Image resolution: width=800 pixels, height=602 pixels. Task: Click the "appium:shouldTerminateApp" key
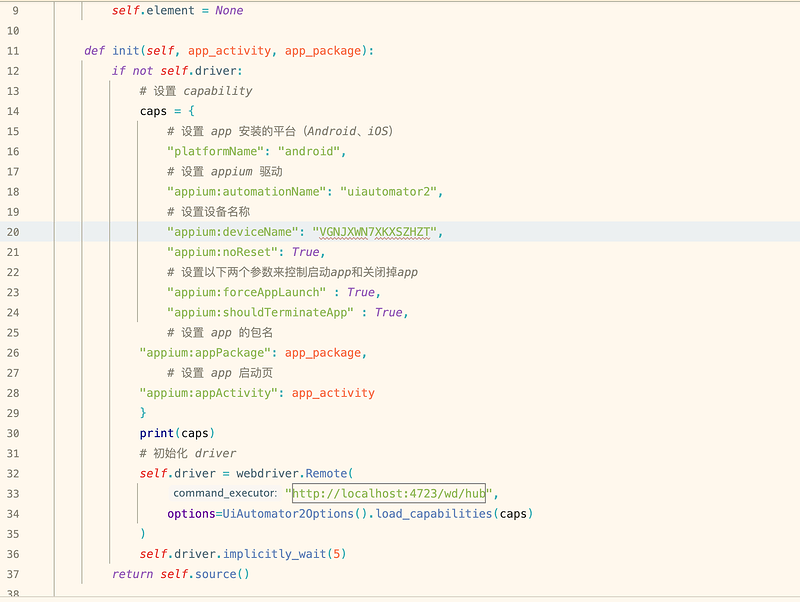pos(261,312)
